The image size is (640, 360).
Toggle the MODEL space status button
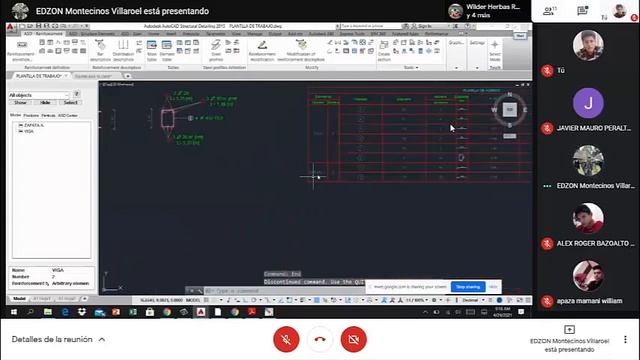click(x=193, y=300)
